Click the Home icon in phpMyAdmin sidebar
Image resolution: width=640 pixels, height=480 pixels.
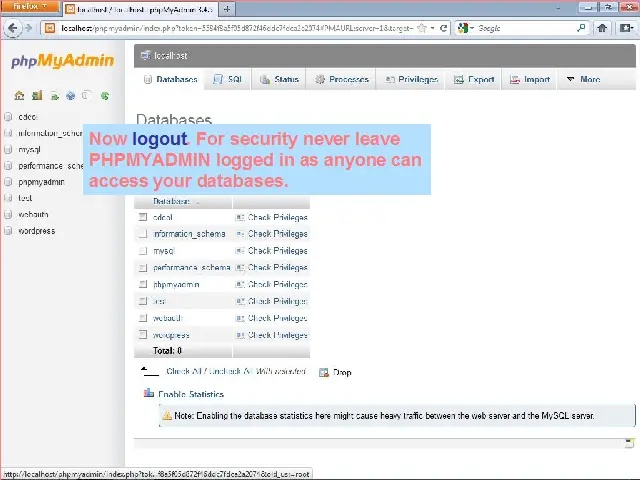[x=19, y=96]
